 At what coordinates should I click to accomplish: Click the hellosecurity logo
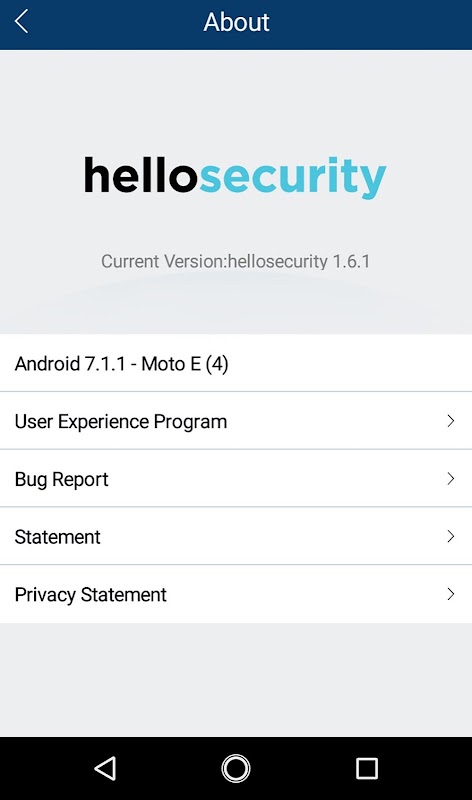point(235,177)
